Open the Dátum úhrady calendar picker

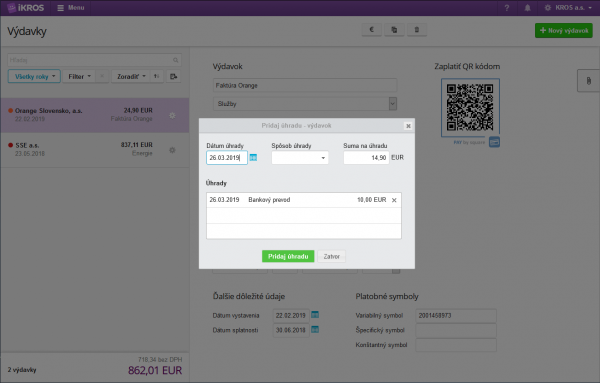(x=253, y=158)
